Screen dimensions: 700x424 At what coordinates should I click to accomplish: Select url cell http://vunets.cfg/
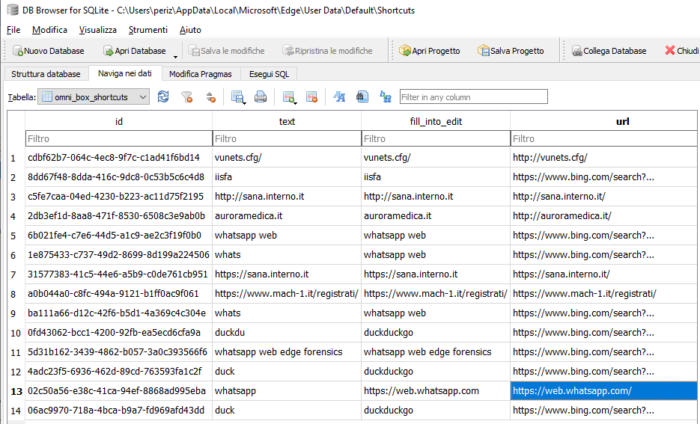tap(604, 158)
